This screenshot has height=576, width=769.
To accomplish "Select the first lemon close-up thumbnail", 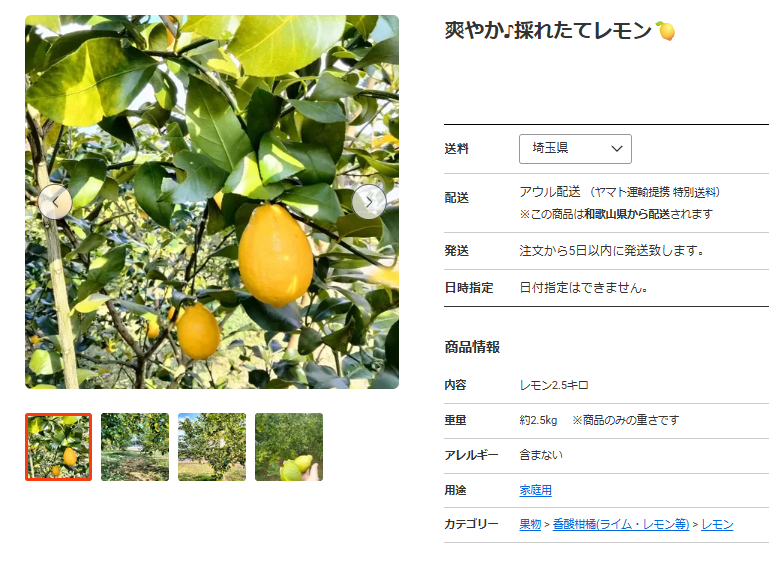I will tap(58, 447).
